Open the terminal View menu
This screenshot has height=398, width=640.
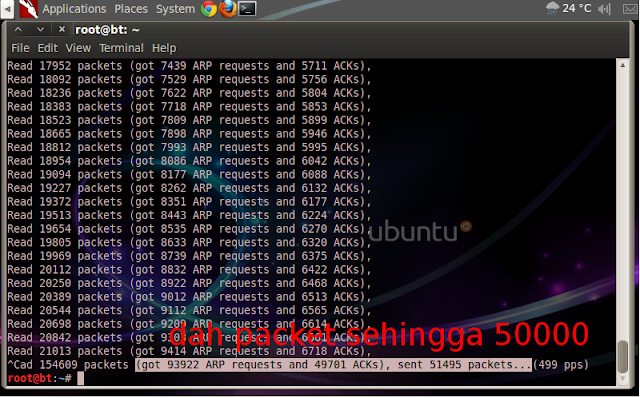[78, 48]
